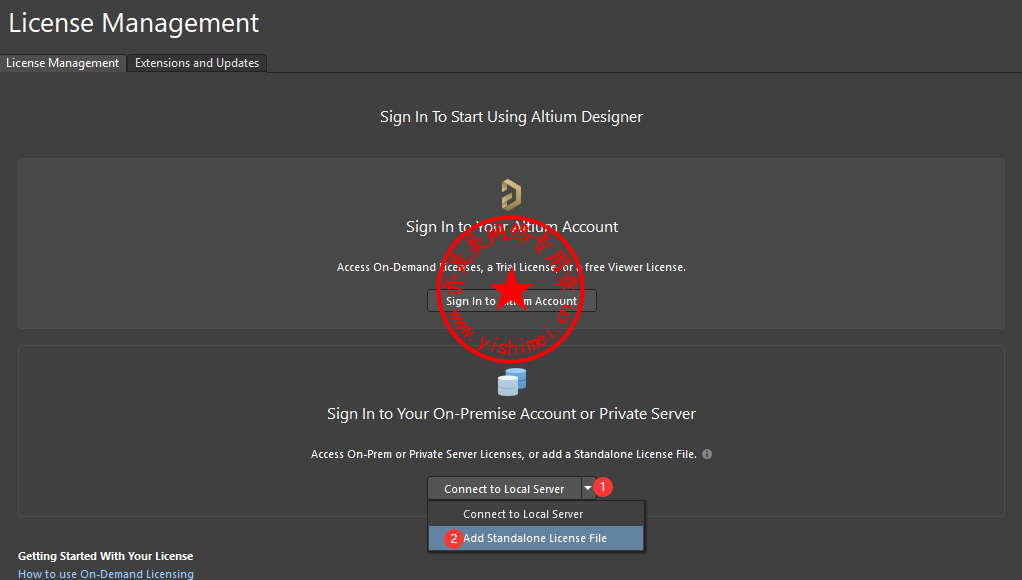Image resolution: width=1022 pixels, height=580 pixels.
Task: Click the On-Premise Account or Private Server heading
Action: click(x=511, y=414)
